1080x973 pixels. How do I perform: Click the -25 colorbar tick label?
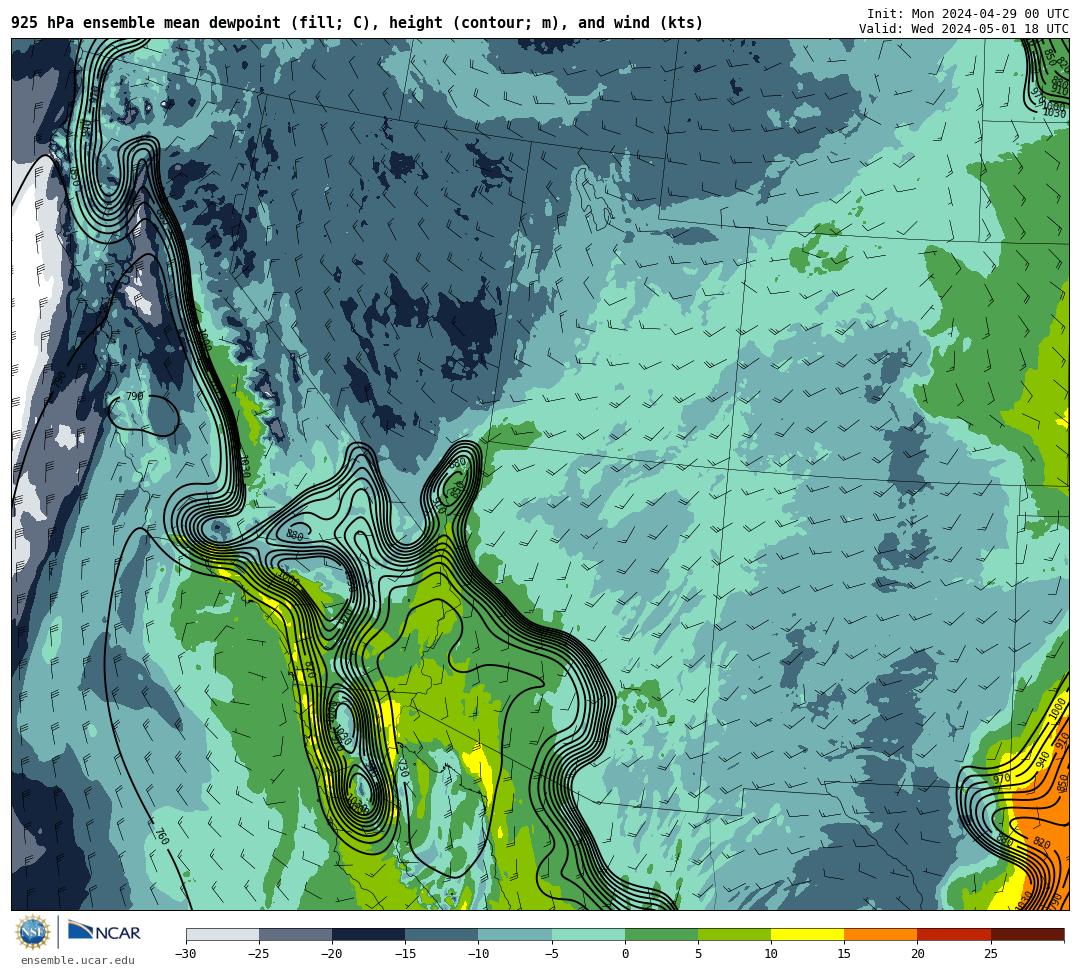click(259, 954)
